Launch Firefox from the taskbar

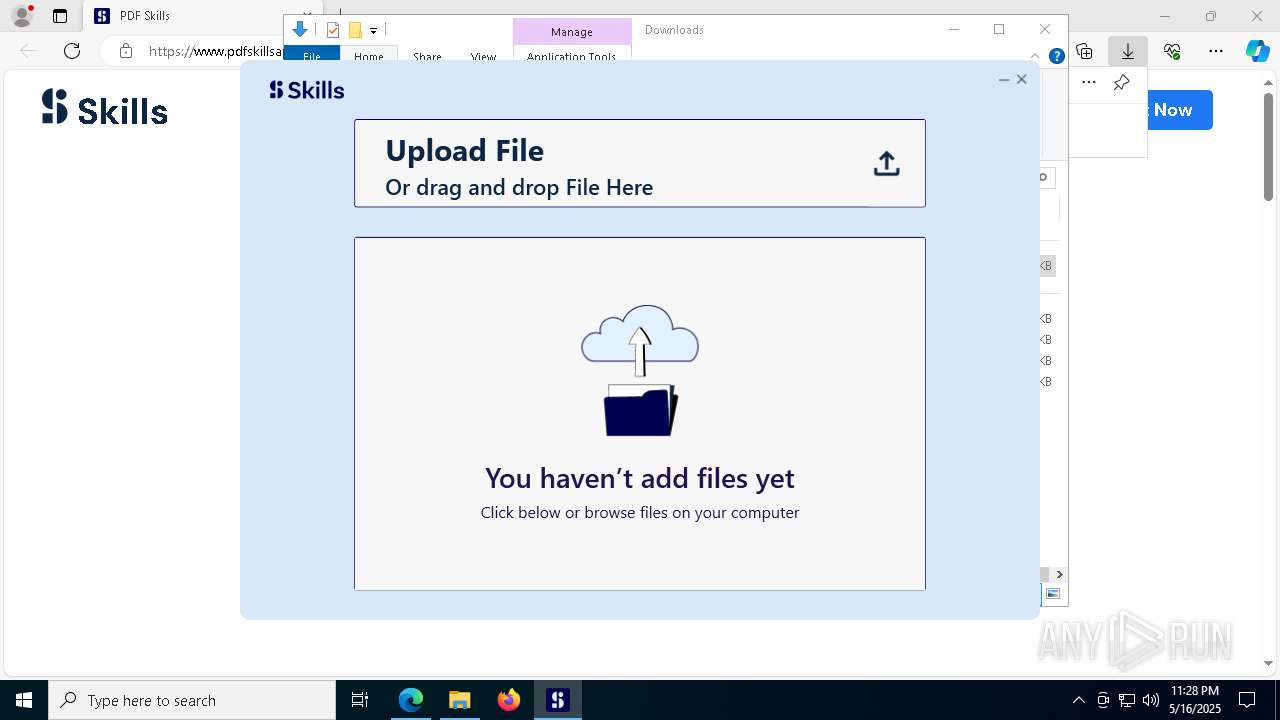click(508, 700)
